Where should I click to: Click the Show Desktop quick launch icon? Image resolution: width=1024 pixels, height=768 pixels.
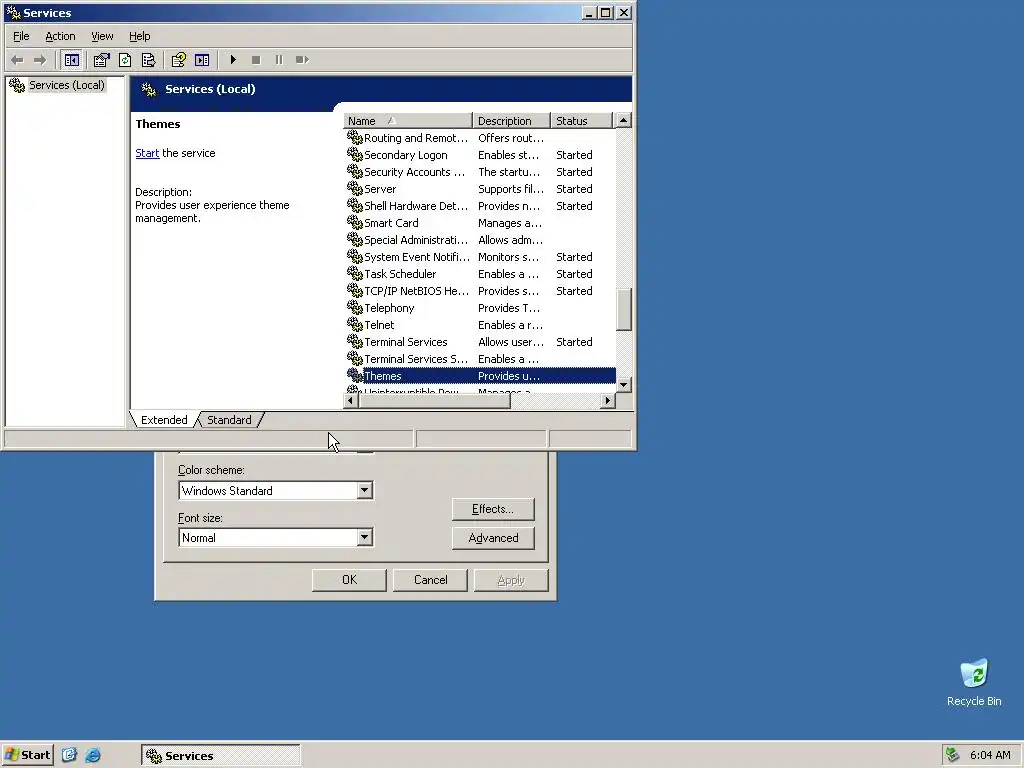pos(70,755)
